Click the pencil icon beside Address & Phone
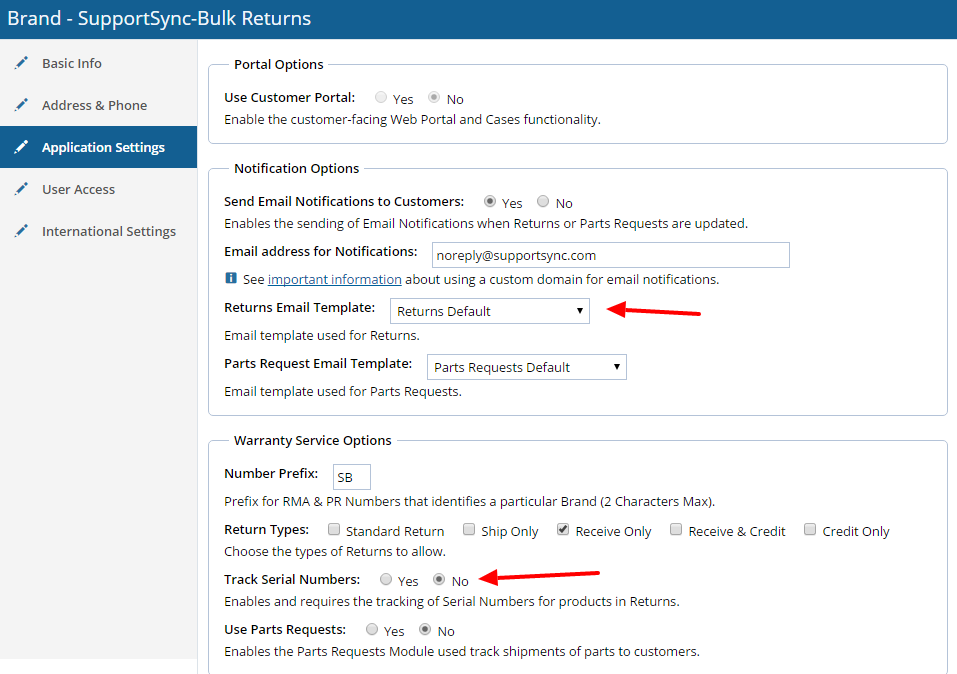The image size is (957, 674). (x=21, y=105)
